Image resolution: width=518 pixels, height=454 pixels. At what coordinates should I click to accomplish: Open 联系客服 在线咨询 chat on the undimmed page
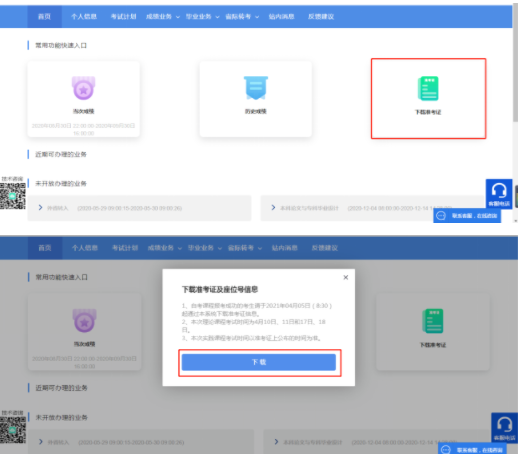coord(467,216)
